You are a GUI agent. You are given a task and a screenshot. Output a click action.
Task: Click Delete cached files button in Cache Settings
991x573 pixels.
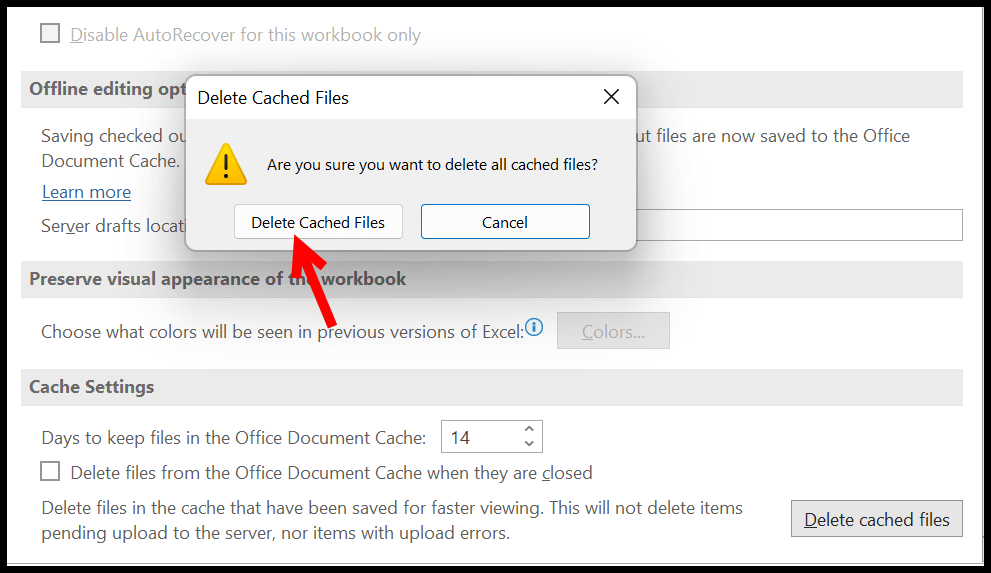point(877,519)
